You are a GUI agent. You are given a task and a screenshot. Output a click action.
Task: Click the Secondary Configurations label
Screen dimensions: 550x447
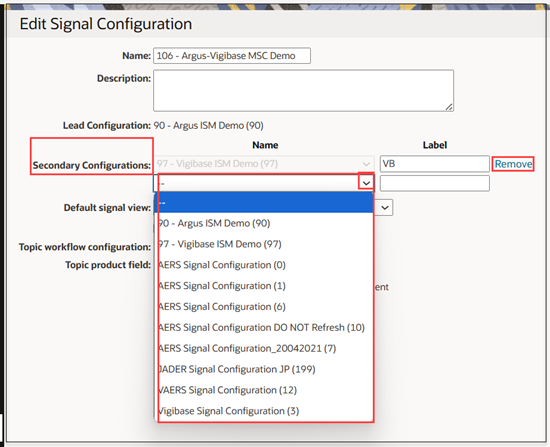point(92,165)
